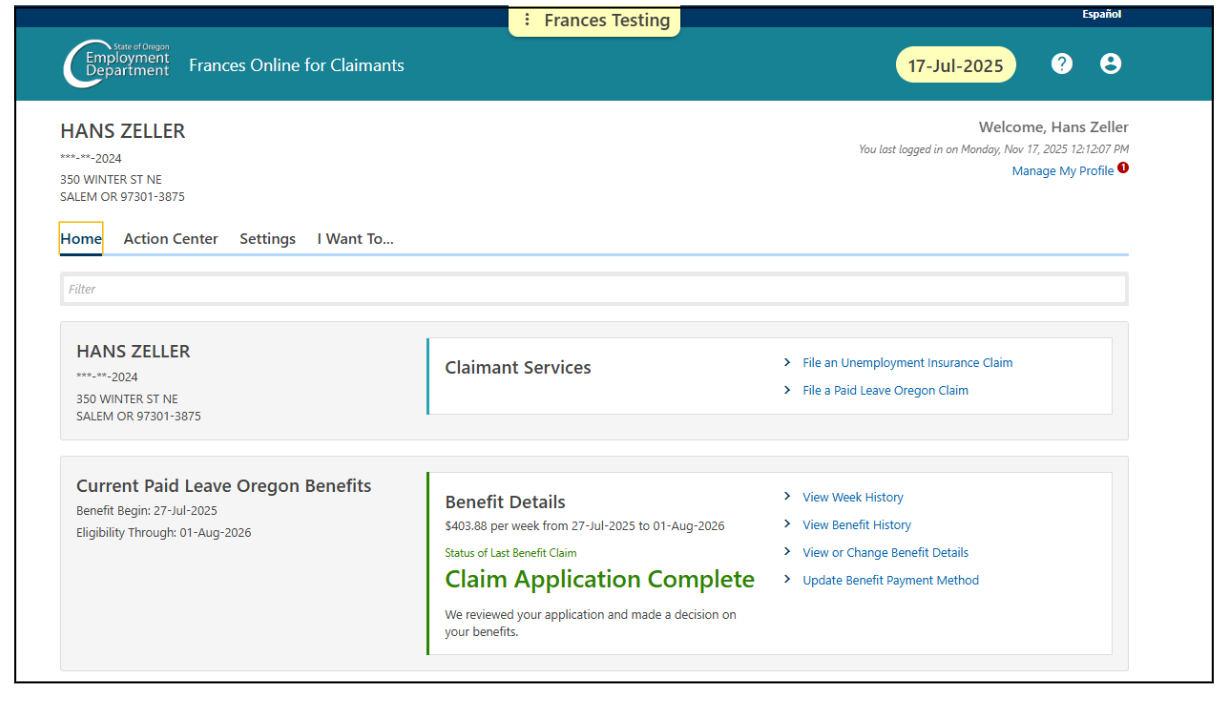Open the Frances Testing three-dot menu
Viewport: 1231px width, 702px height.
(x=527, y=20)
